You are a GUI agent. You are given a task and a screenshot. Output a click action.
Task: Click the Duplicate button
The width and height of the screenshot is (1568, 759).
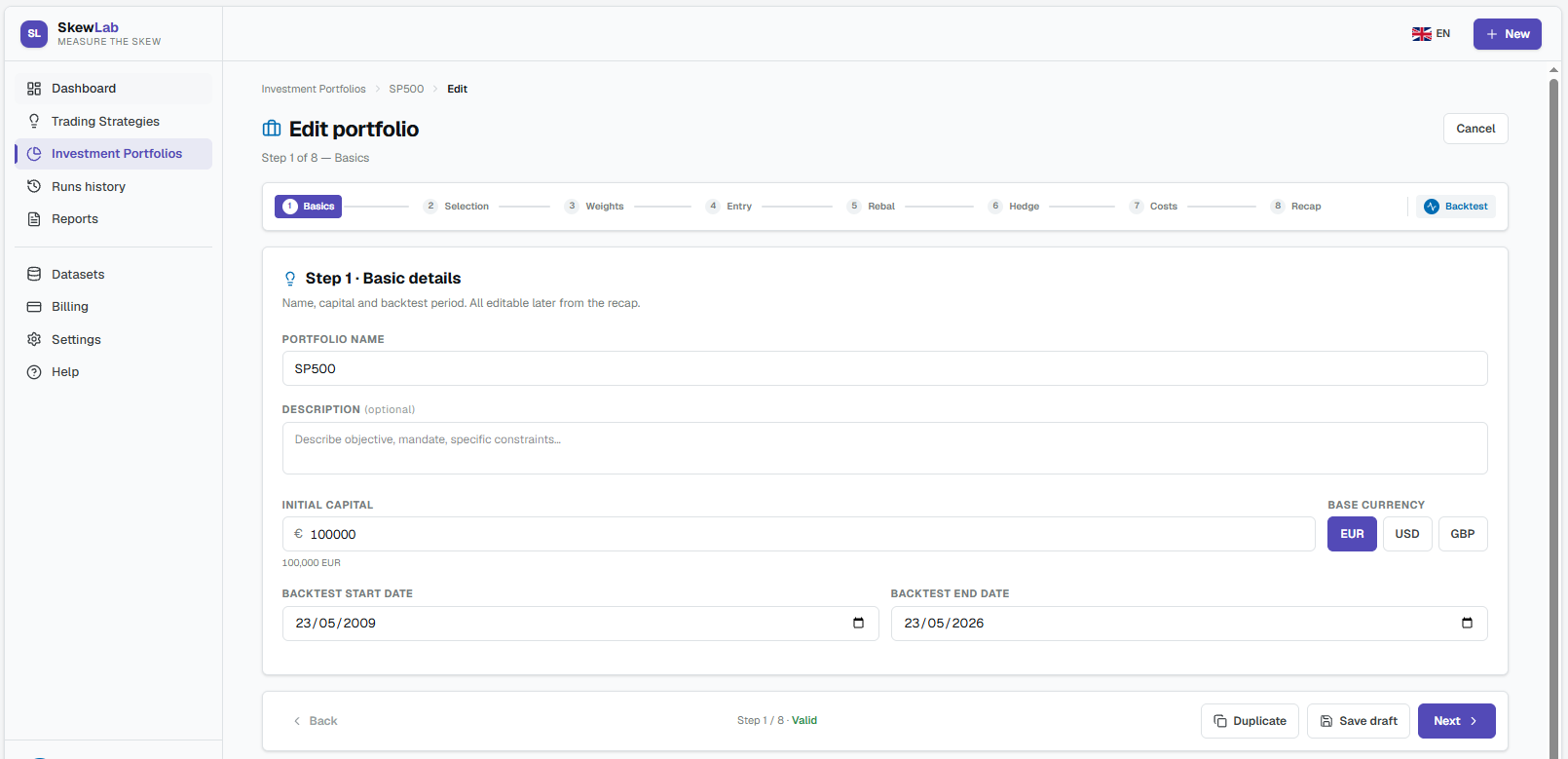point(1250,721)
